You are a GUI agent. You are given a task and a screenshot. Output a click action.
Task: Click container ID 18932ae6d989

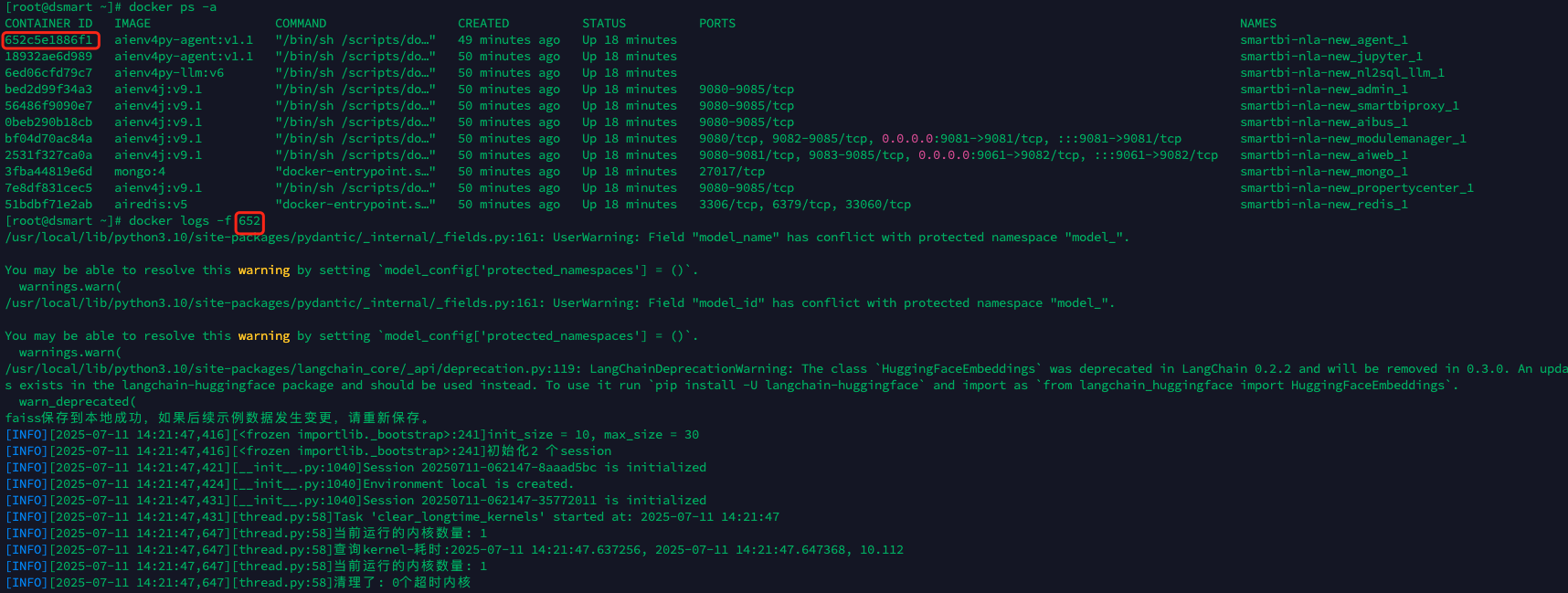(x=48, y=57)
